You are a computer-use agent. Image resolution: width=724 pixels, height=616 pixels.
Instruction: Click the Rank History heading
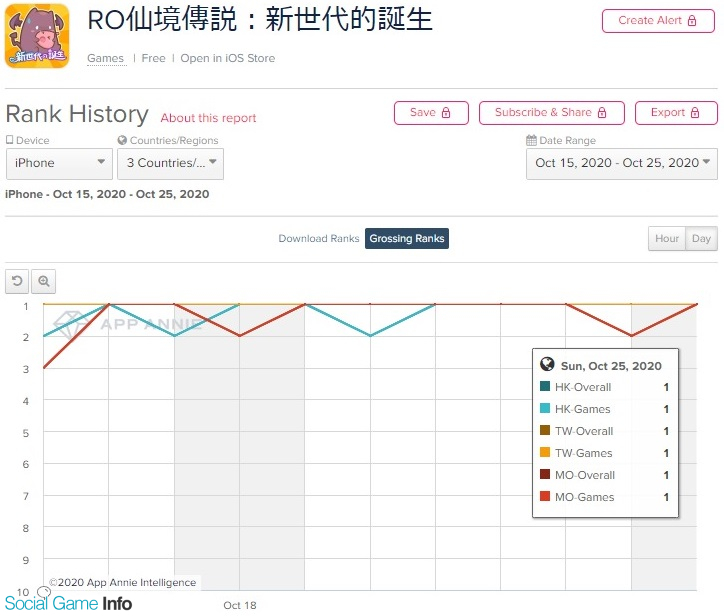tap(77, 114)
